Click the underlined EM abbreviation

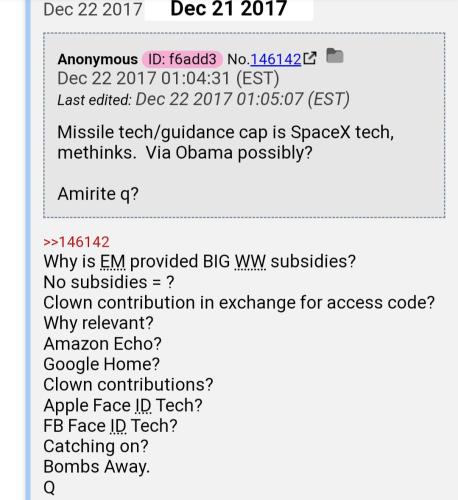pyautogui.click(x=113, y=262)
